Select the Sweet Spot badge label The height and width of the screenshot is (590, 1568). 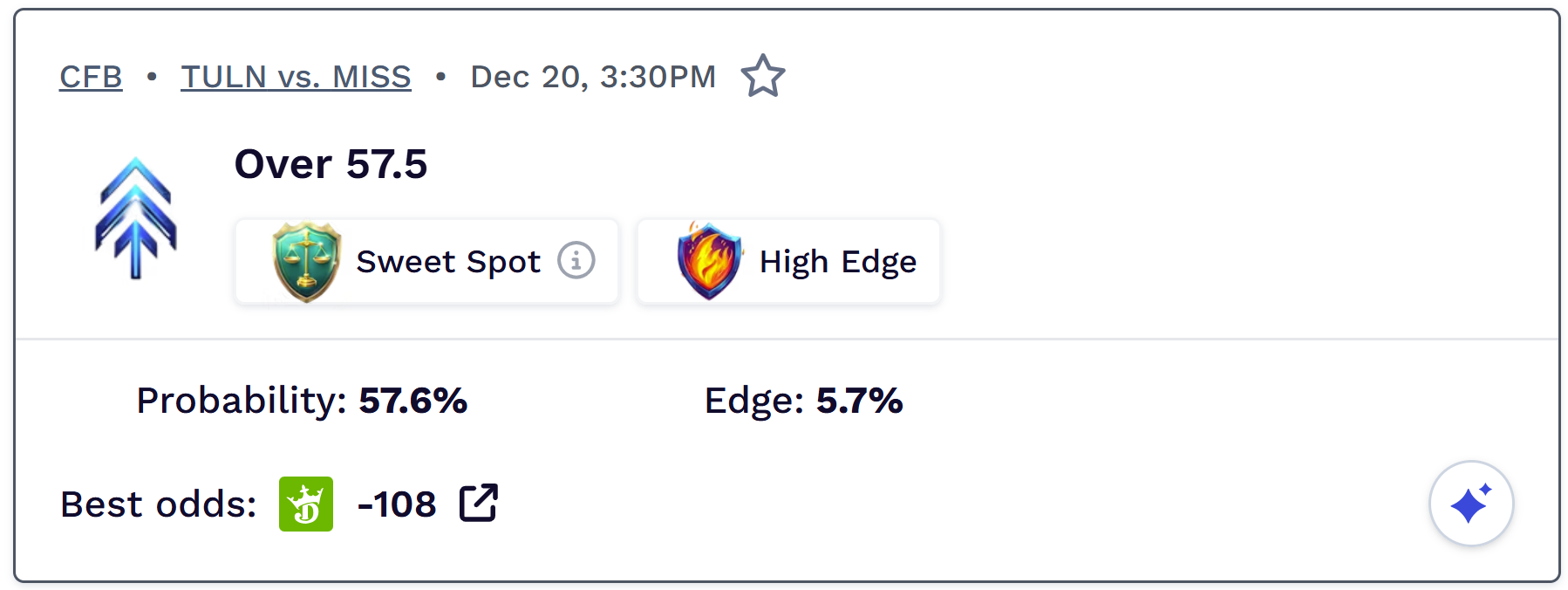[x=448, y=261]
